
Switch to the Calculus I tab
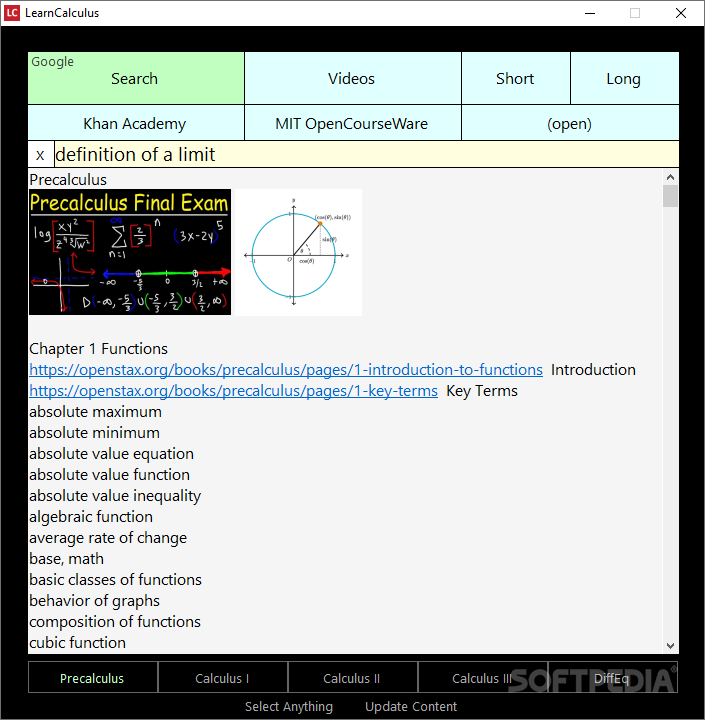click(223, 678)
